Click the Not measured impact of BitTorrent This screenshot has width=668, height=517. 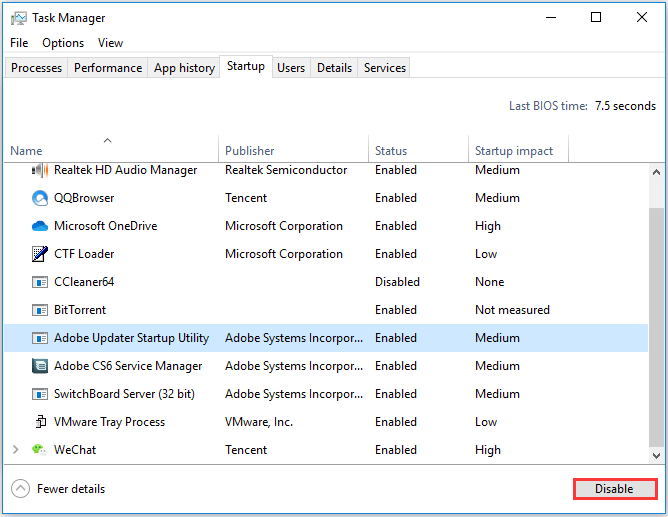512,310
